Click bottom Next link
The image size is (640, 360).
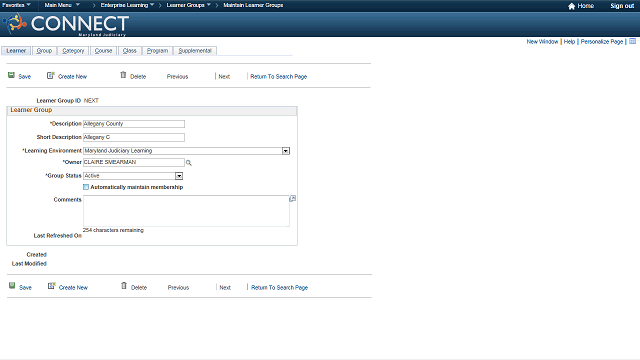tap(225, 288)
